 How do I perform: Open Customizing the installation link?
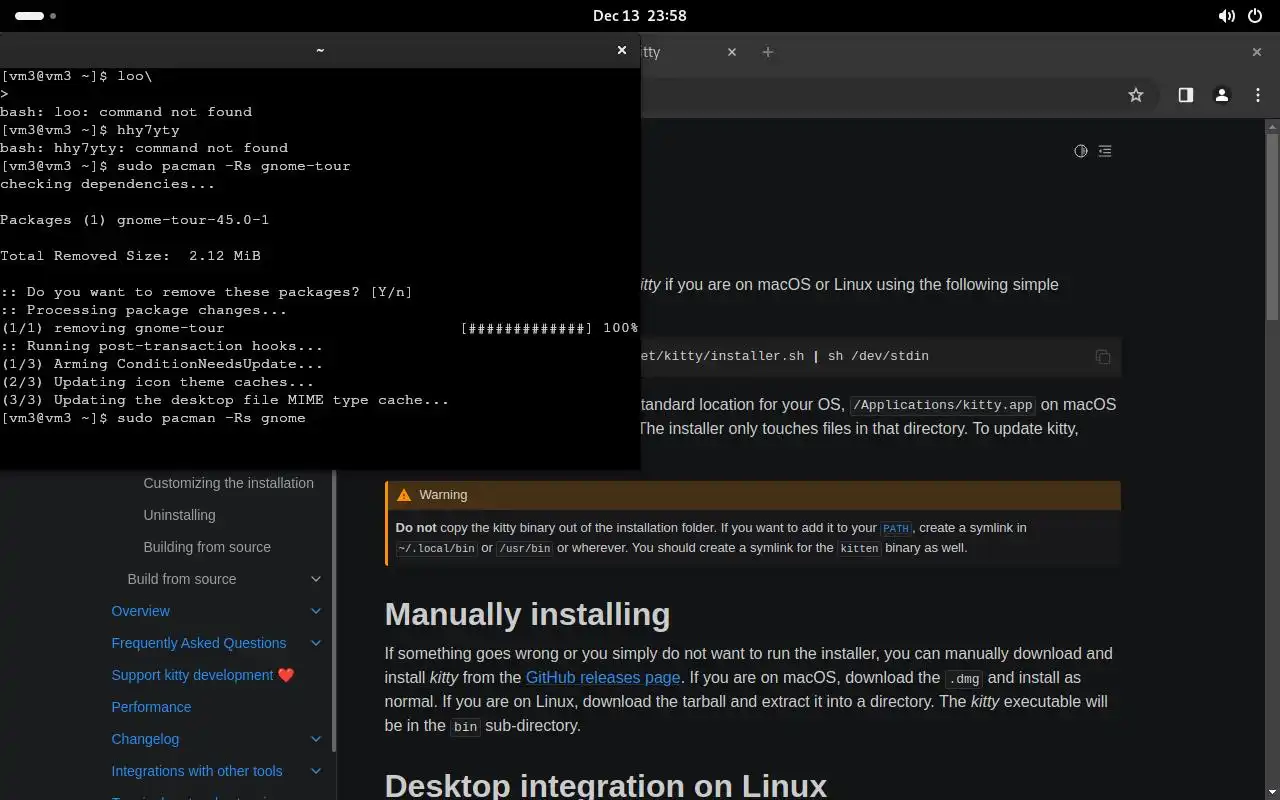pos(228,483)
